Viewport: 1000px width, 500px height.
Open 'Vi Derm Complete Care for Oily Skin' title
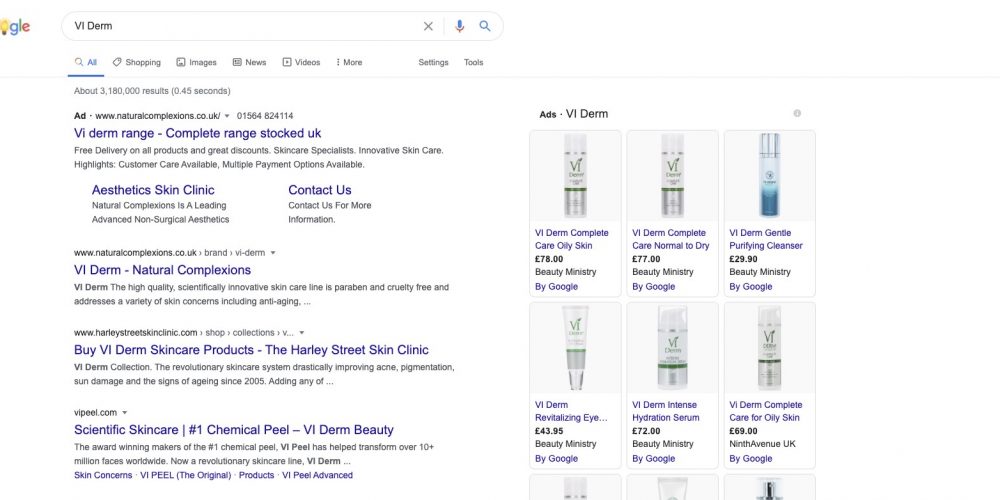pyautogui.click(x=766, y=411)
